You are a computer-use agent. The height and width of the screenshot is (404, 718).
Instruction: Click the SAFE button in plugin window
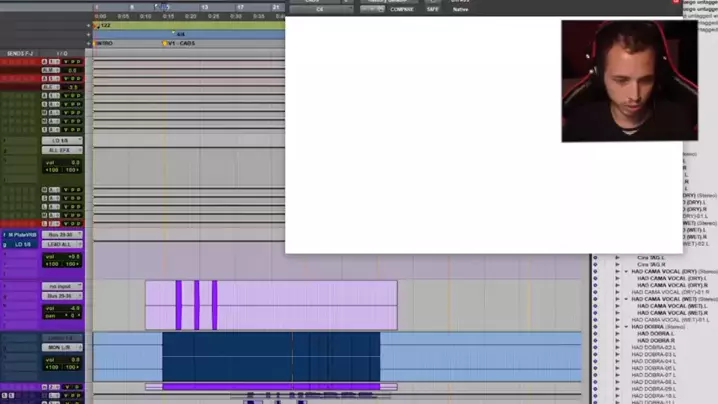click(432, 9)
